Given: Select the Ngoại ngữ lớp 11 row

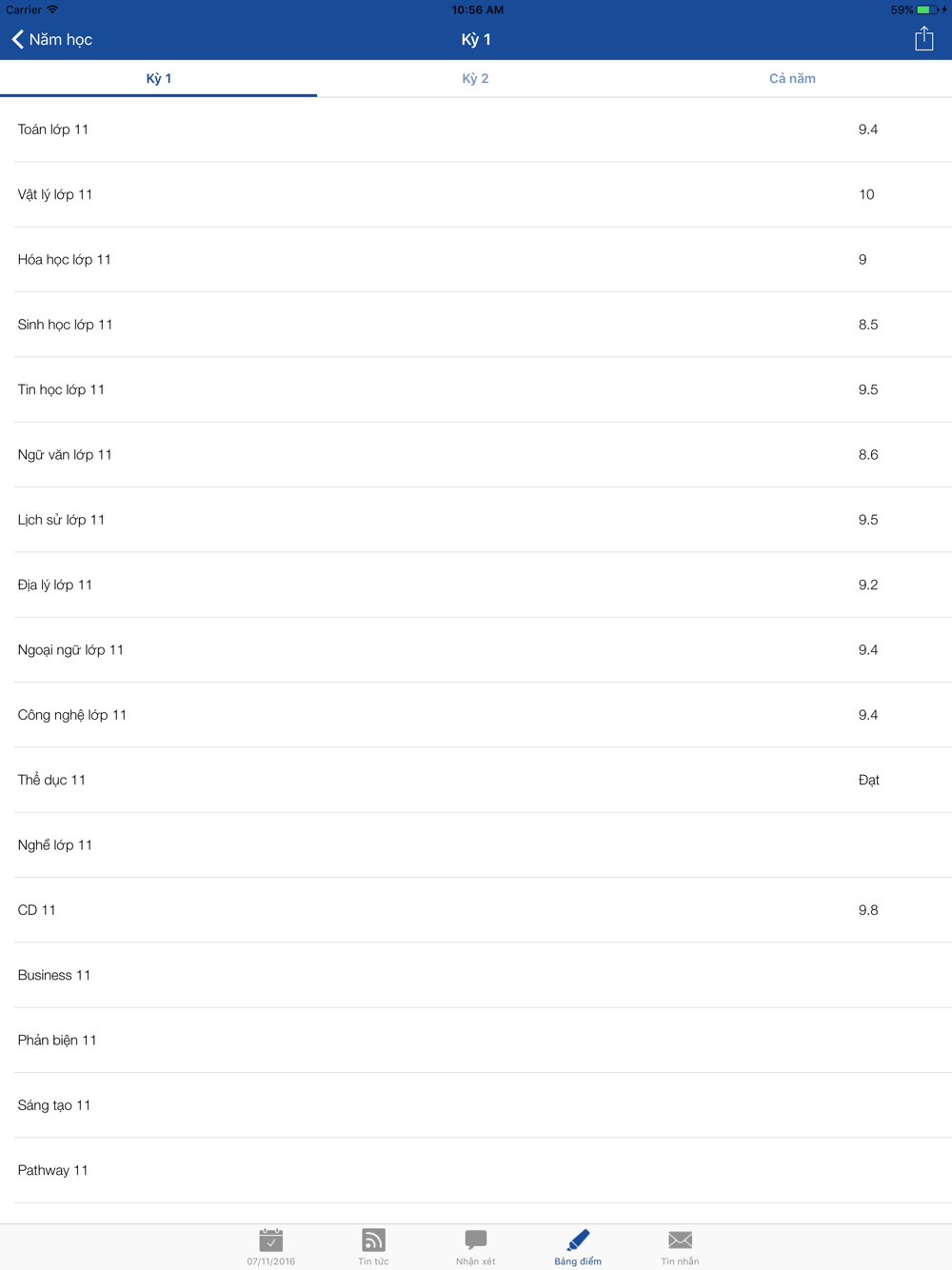Looking at the screenshot, I should [x=476, y=649].
